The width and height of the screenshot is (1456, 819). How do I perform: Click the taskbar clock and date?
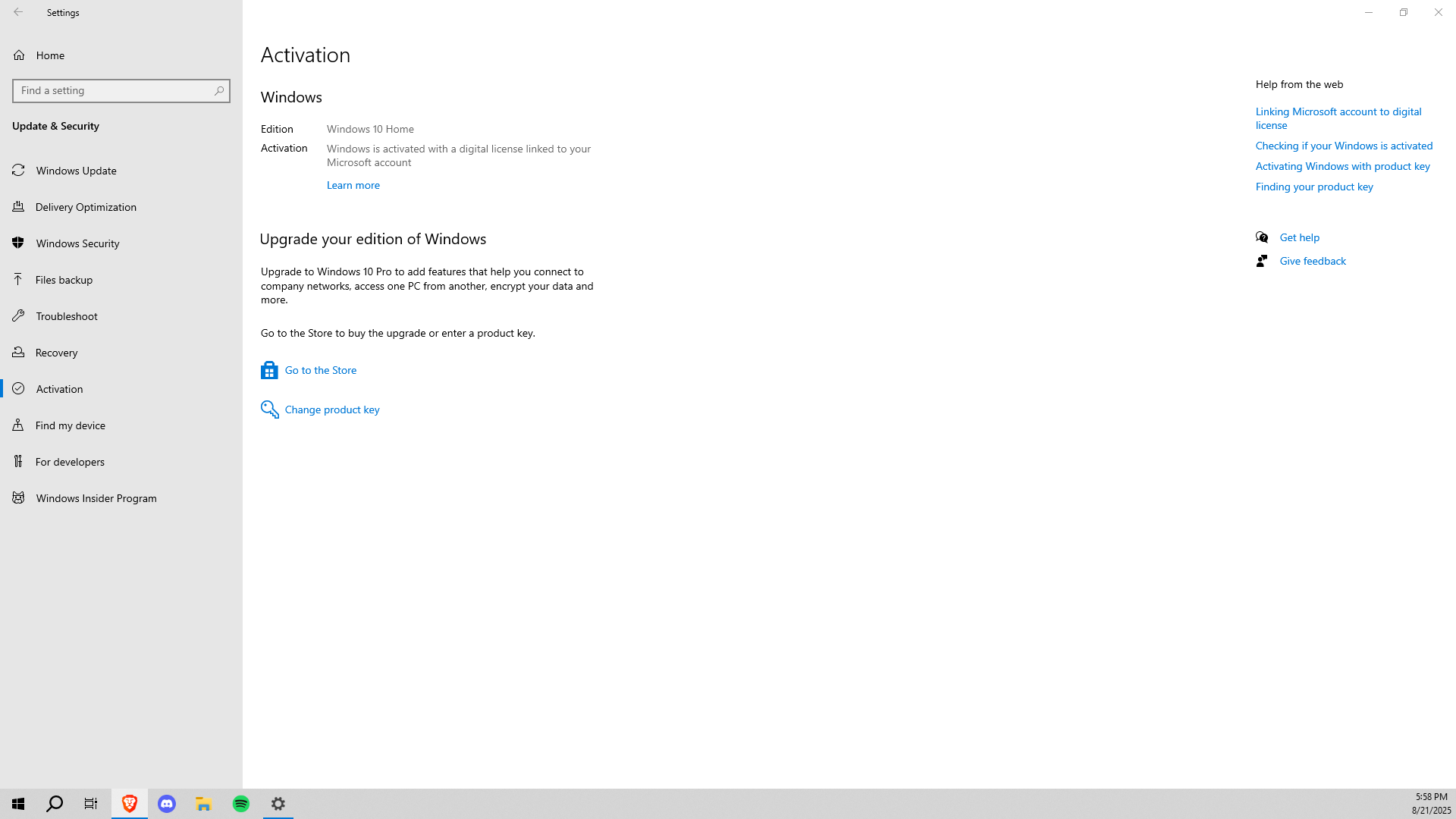1431,804
